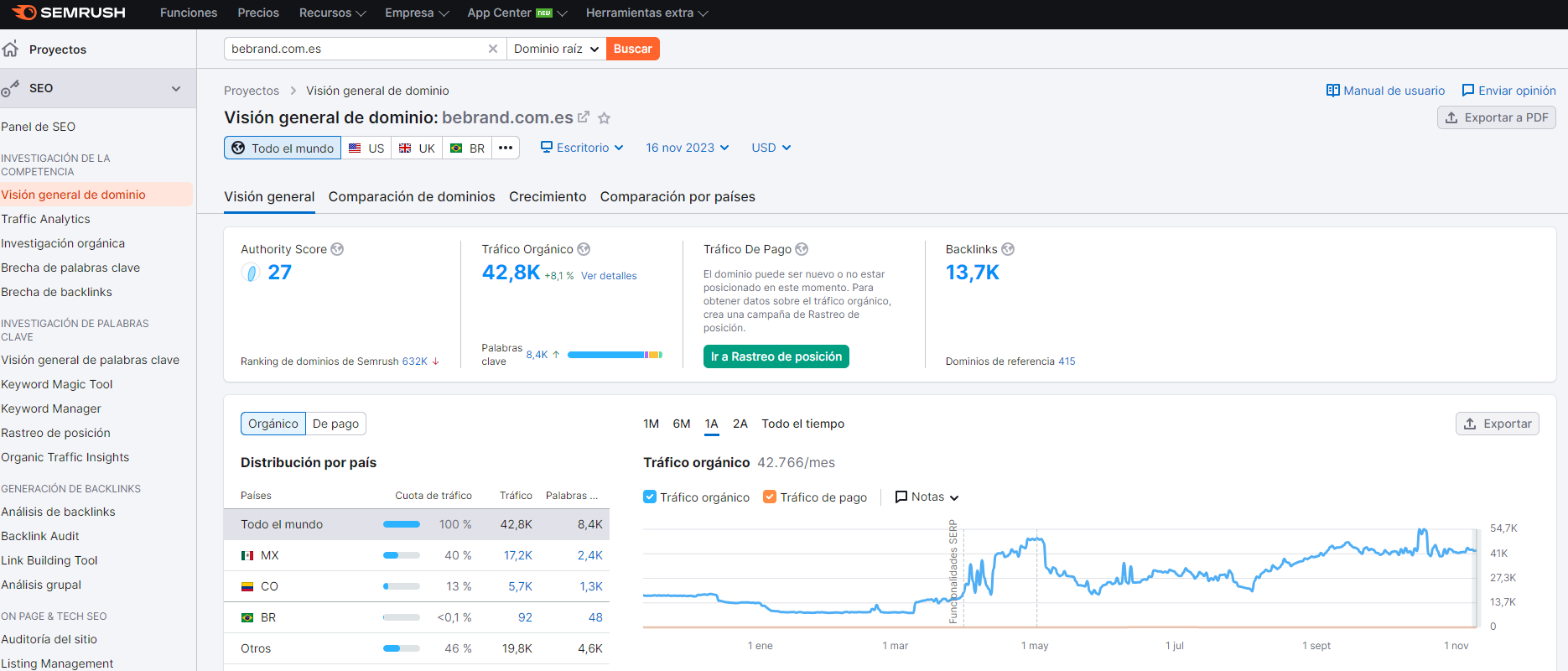Click the SERP features marker on the chart
Screen dimensions: 1568x671
pyautogui.click(x=953, y=572)
